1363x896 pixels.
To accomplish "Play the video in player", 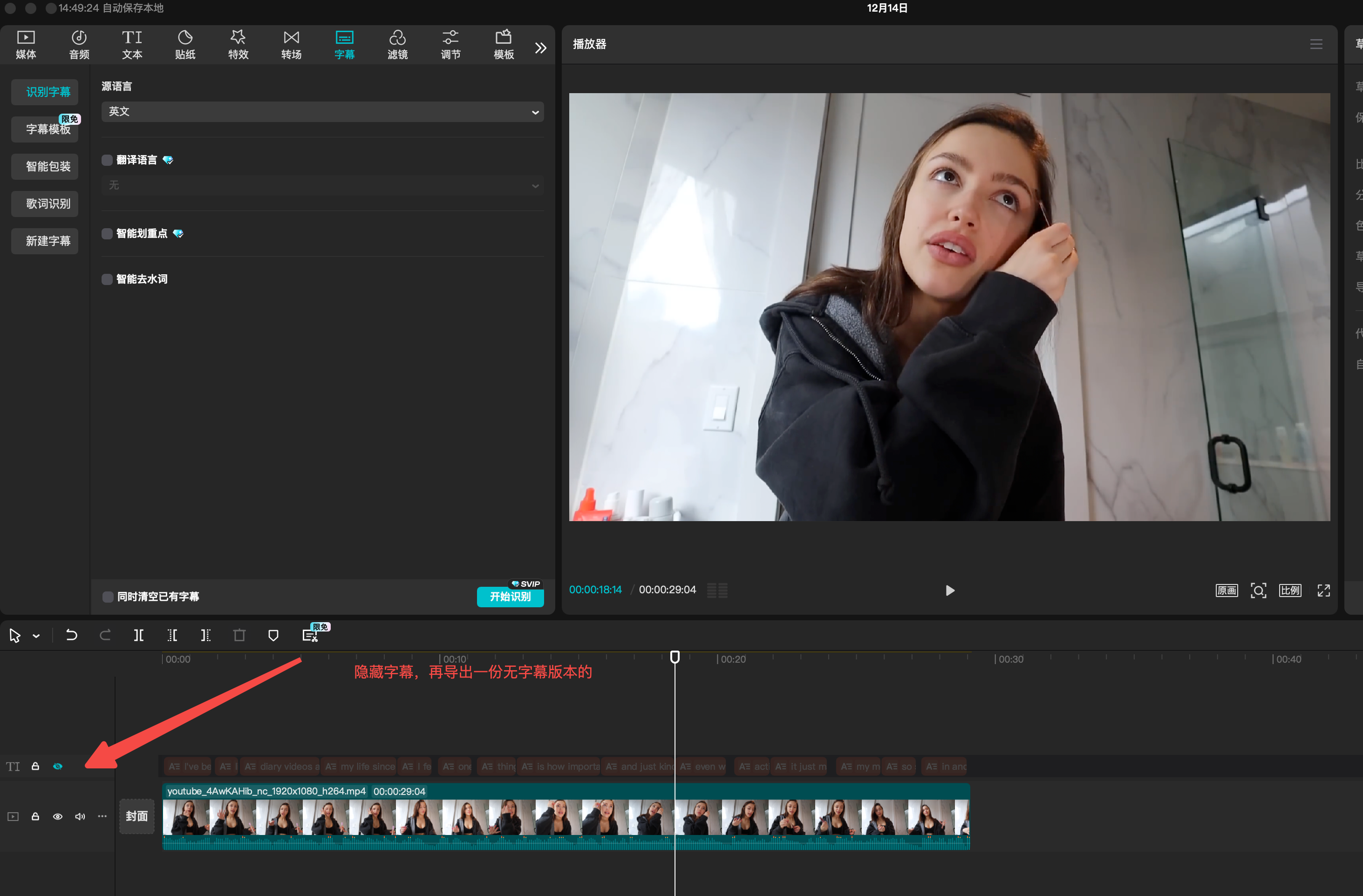I will click(x=949, y=591).
